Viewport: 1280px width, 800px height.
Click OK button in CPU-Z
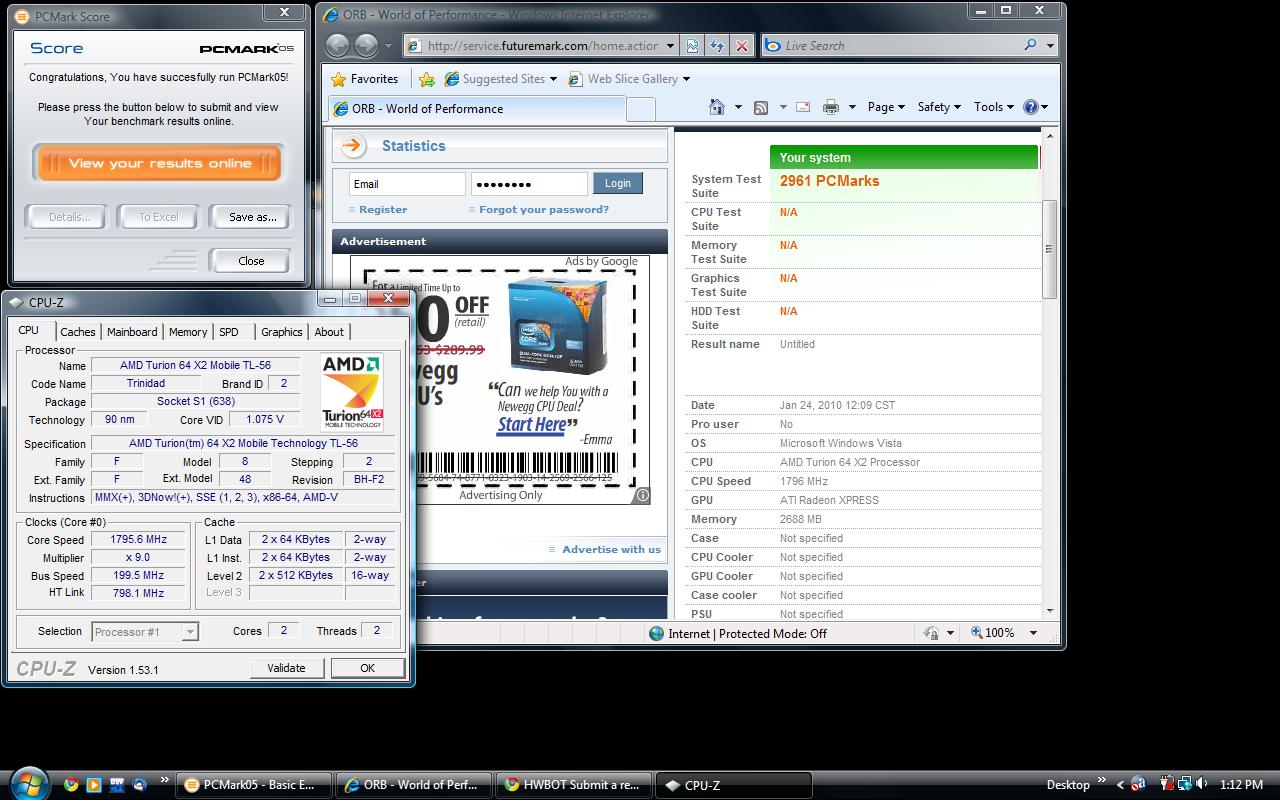coord(368,668)
